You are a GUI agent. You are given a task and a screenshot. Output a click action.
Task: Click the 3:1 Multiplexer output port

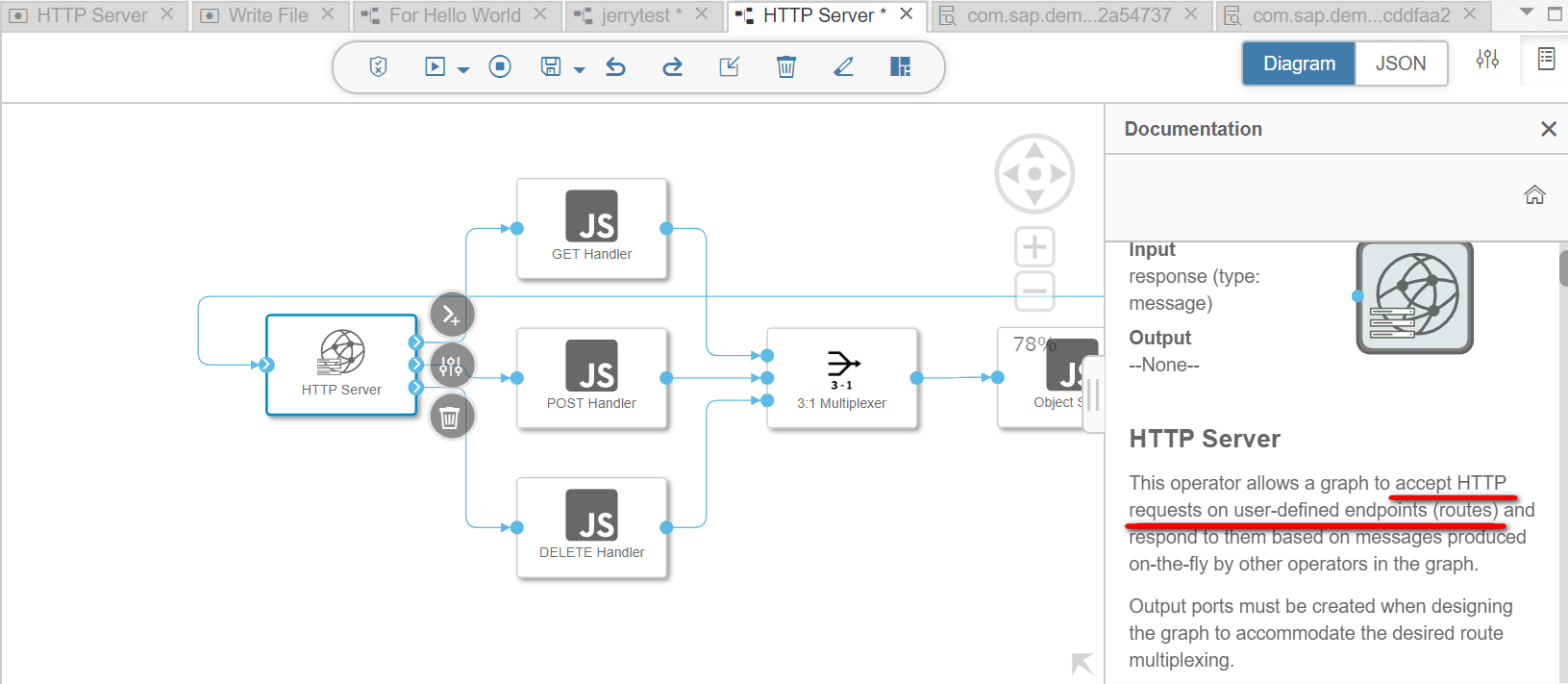pyautogui.click(x=917, y=378)
